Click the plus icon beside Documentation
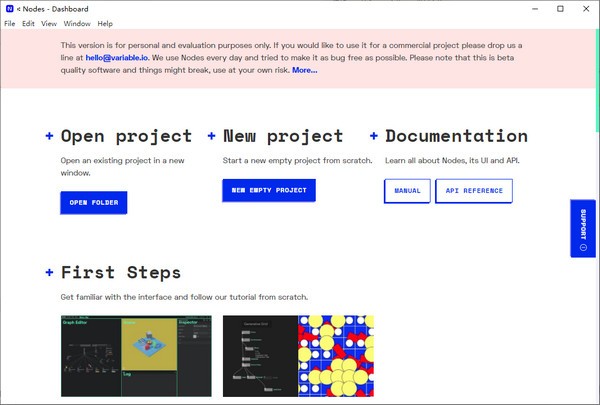 [x=373, y=136]
